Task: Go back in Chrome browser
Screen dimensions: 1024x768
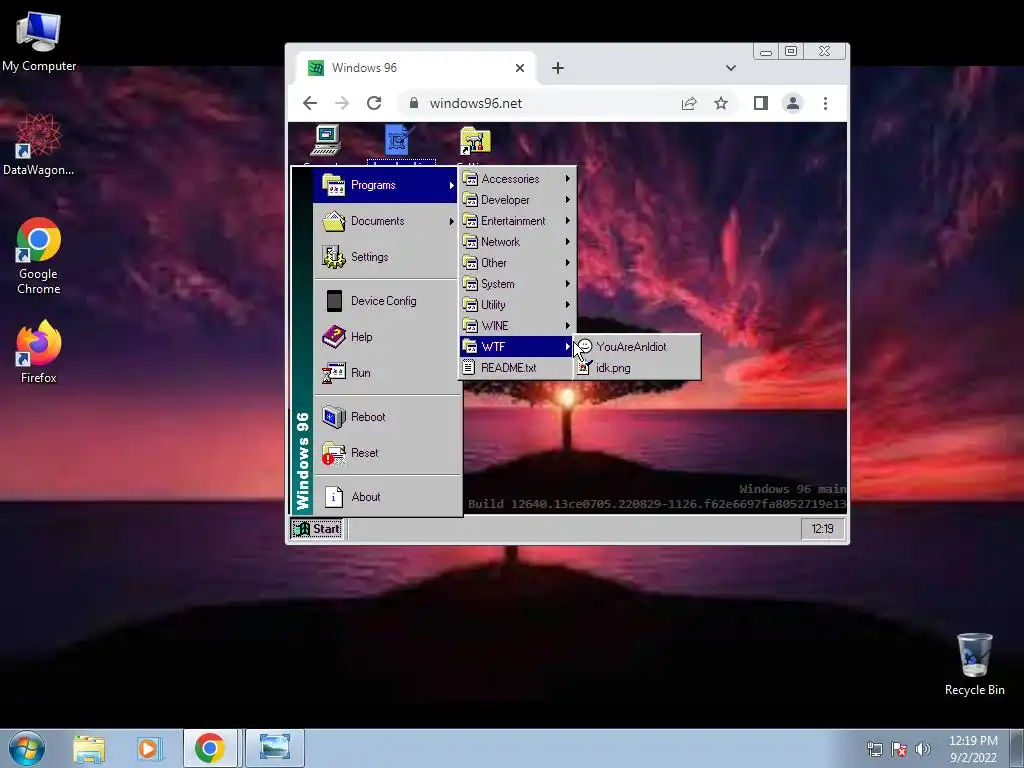Action: (x=310, y=103)
